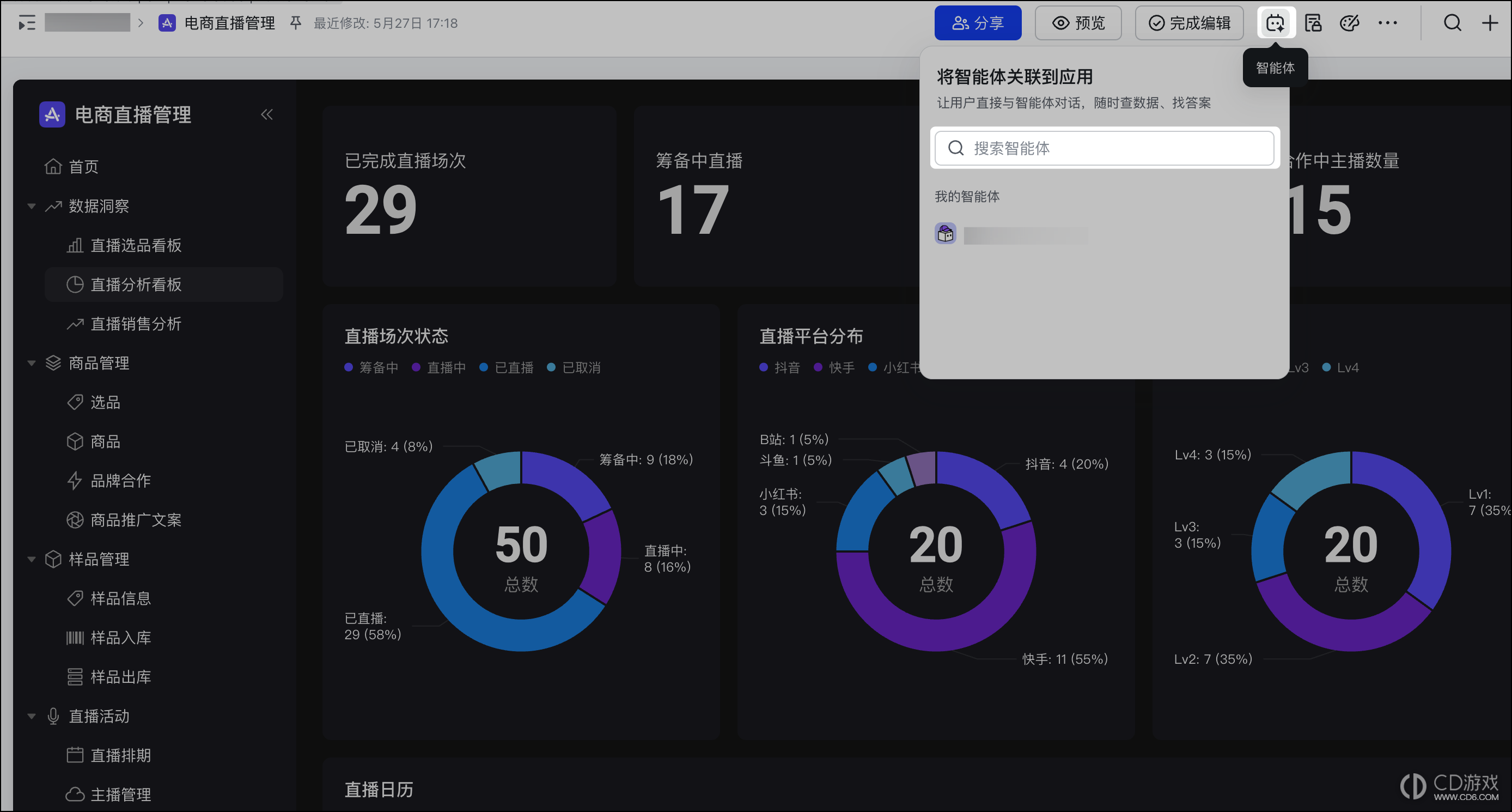The width and height of the screenshot is (1512, 812).
Task: Collapse the 商品管理 tree group arrow
Action: 32,363
